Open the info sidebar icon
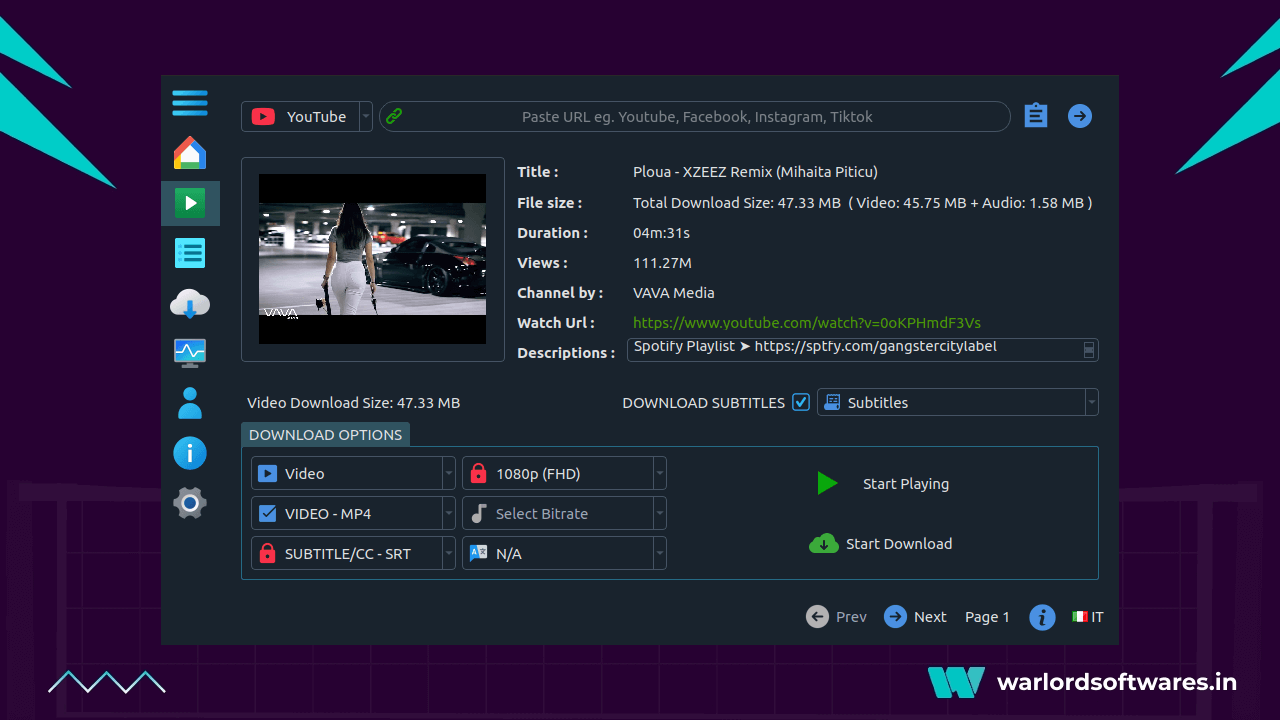Screen dimensions: 1280x720 point(190,453)
